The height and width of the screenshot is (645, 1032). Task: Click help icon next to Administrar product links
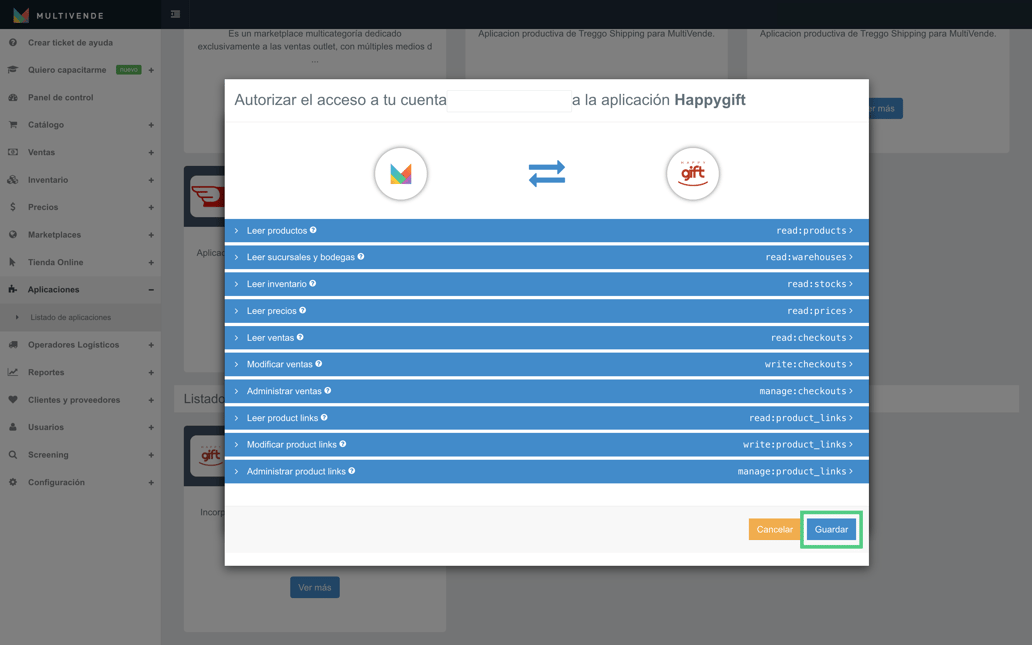[x=351, y=471]
